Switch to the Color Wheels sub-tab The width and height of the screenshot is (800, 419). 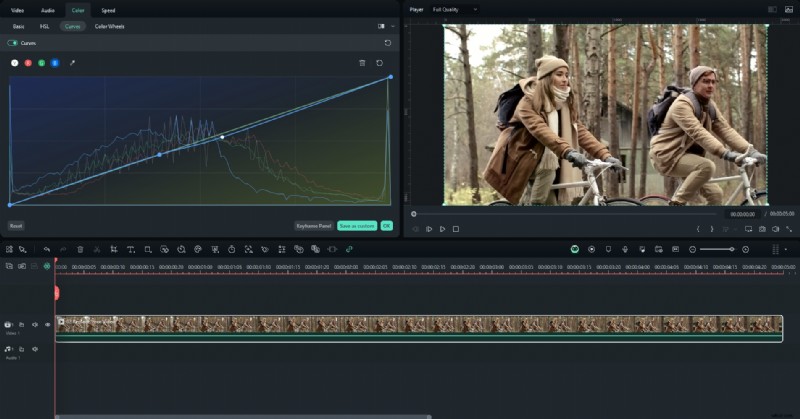pyautogui.click(x=109, y=27)
